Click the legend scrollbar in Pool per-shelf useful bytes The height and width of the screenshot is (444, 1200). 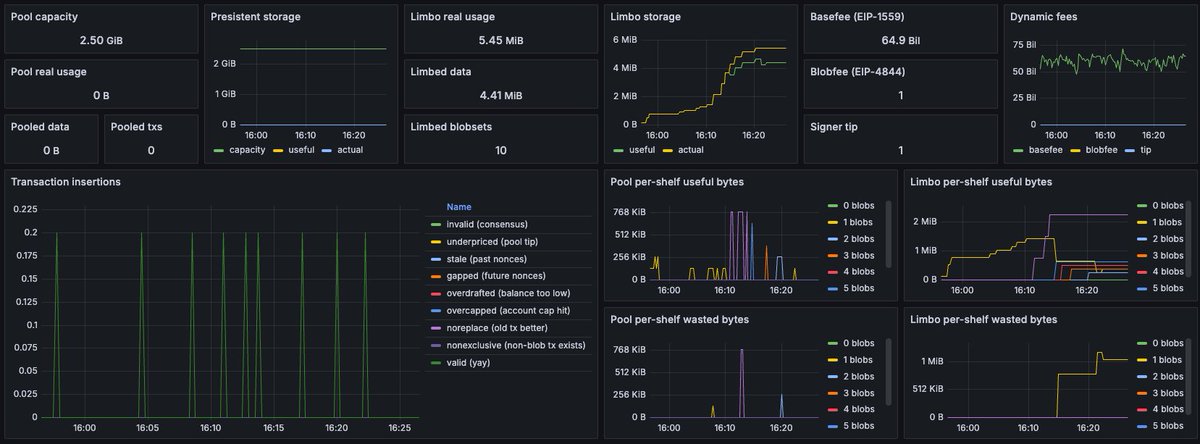tap(887, 233)
